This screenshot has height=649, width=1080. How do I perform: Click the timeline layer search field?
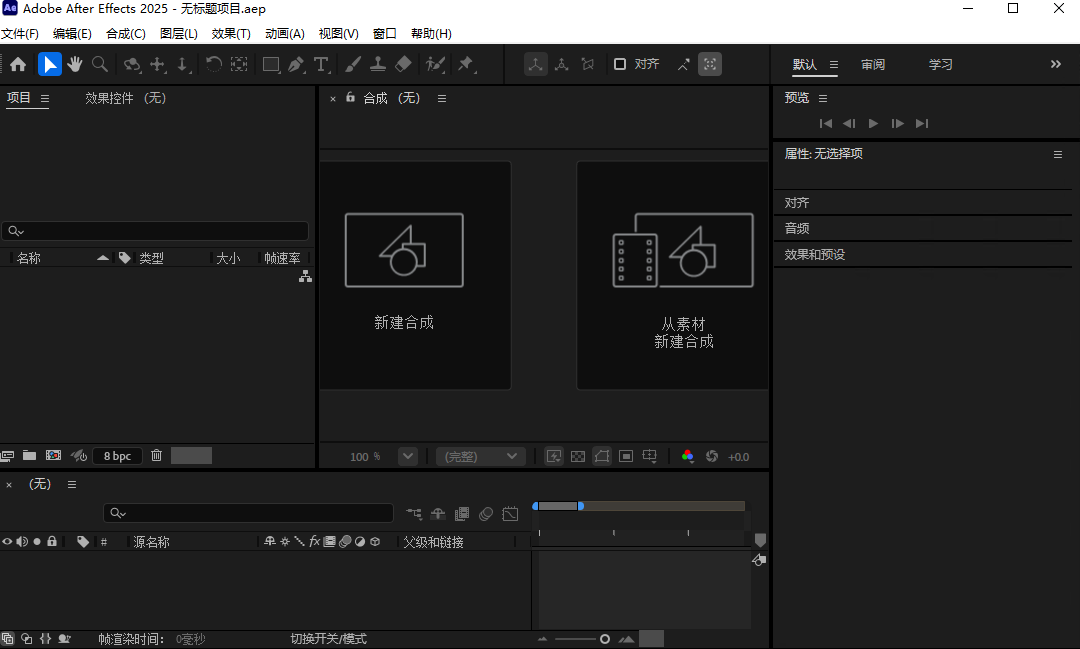point(248,513)
